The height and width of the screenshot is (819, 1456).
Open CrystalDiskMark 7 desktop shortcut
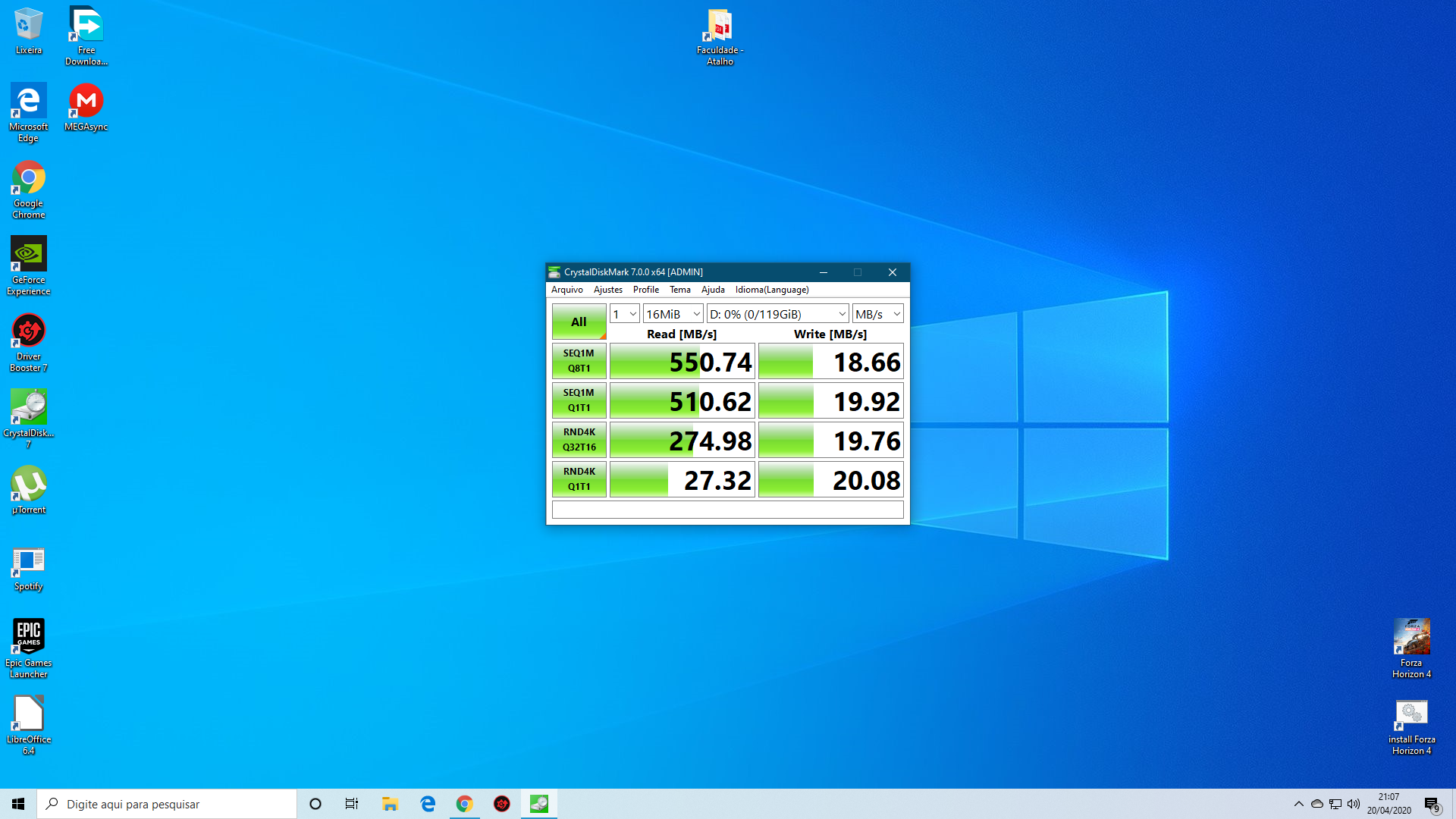(x=28, y=419)
